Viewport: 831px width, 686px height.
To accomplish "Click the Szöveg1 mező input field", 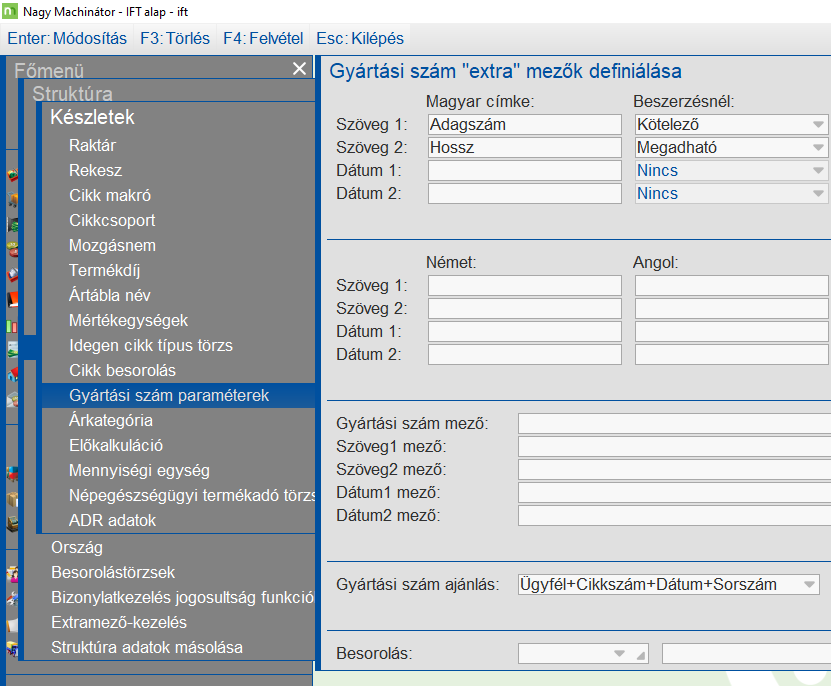I will [x=674, y=446].
